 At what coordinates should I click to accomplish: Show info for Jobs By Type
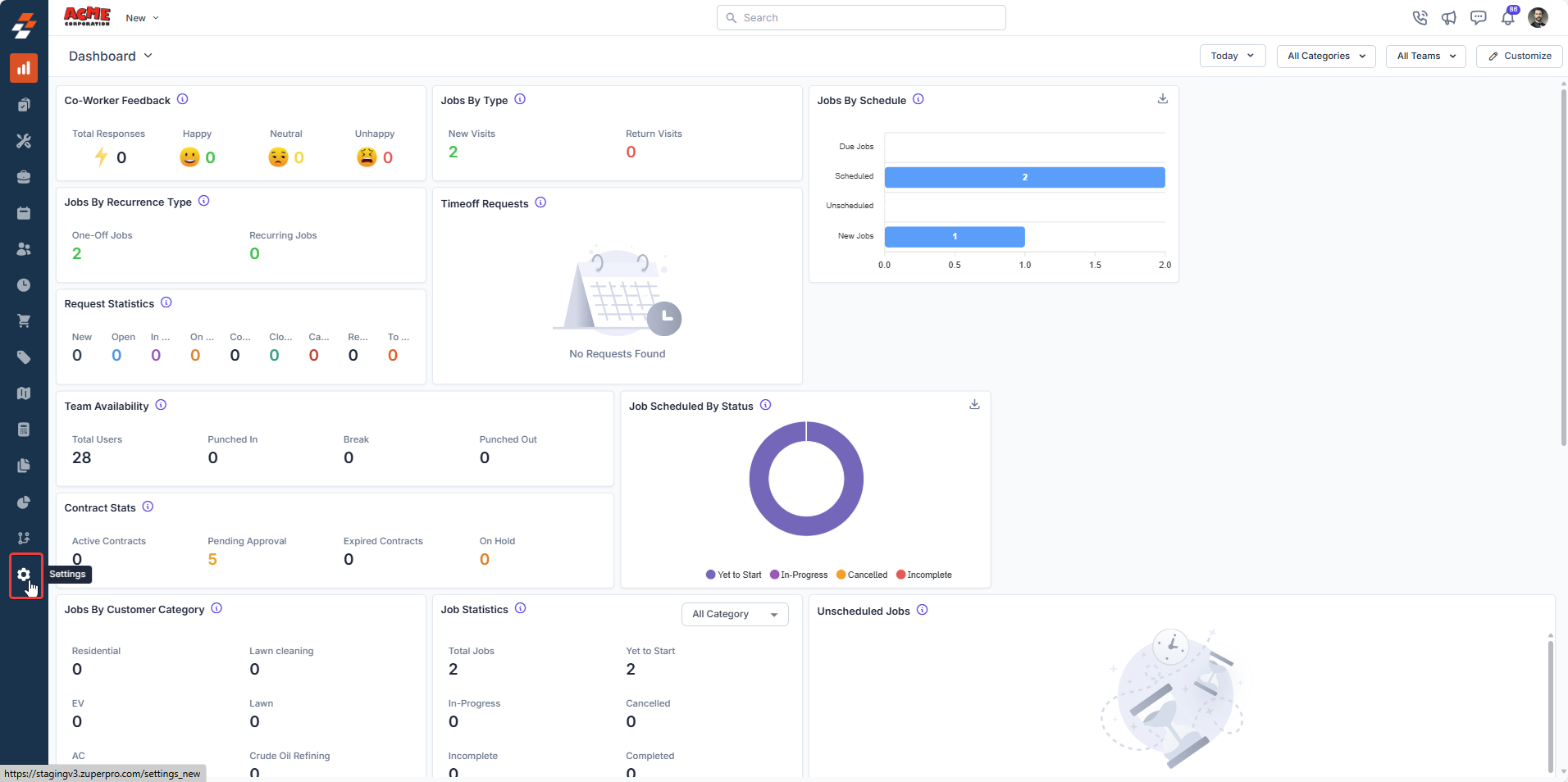(520, 99)
